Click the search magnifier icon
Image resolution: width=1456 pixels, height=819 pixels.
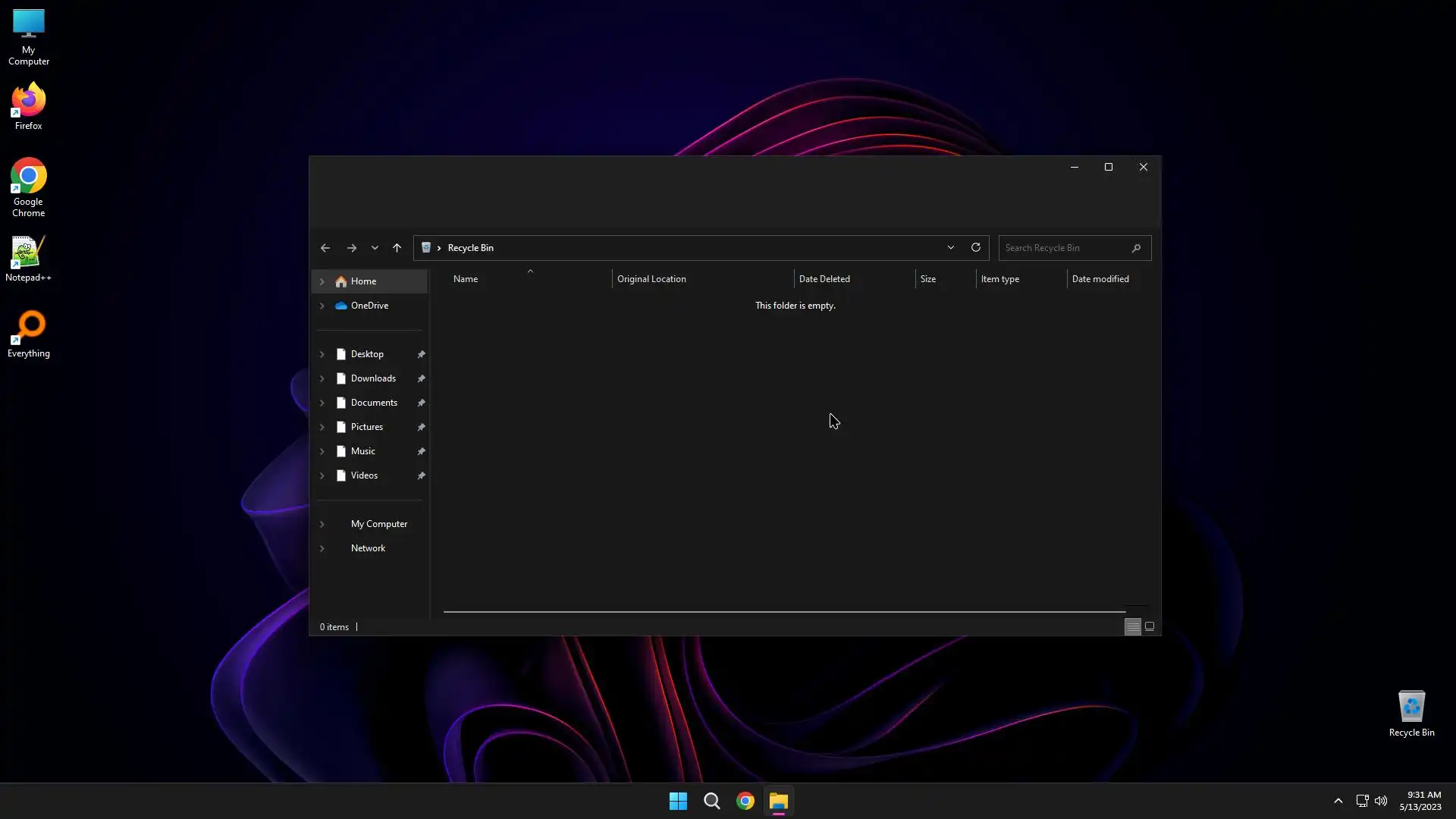point(1136,248)
